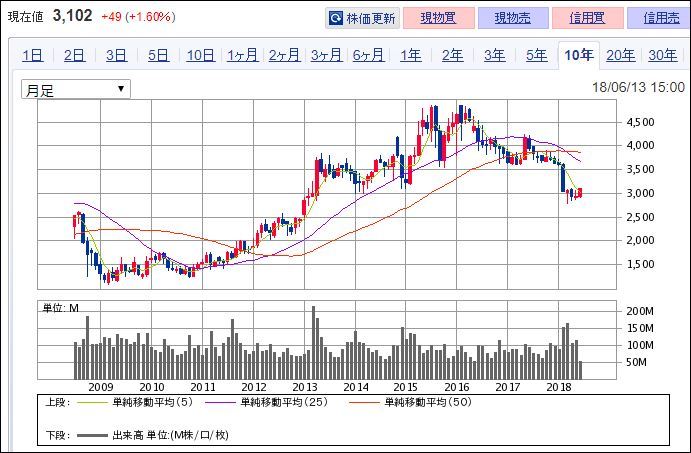Switch chart to 2日 period
The height and width of the screenshot is (453, 691).
click(74, 56)
